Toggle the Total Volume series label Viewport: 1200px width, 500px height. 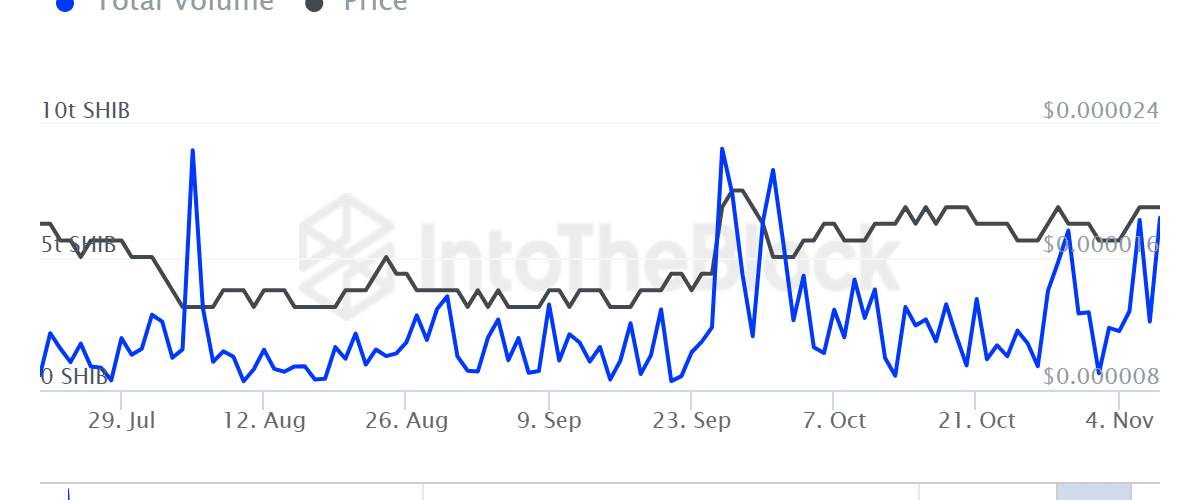pyautogui.click(x=186, y=4)
